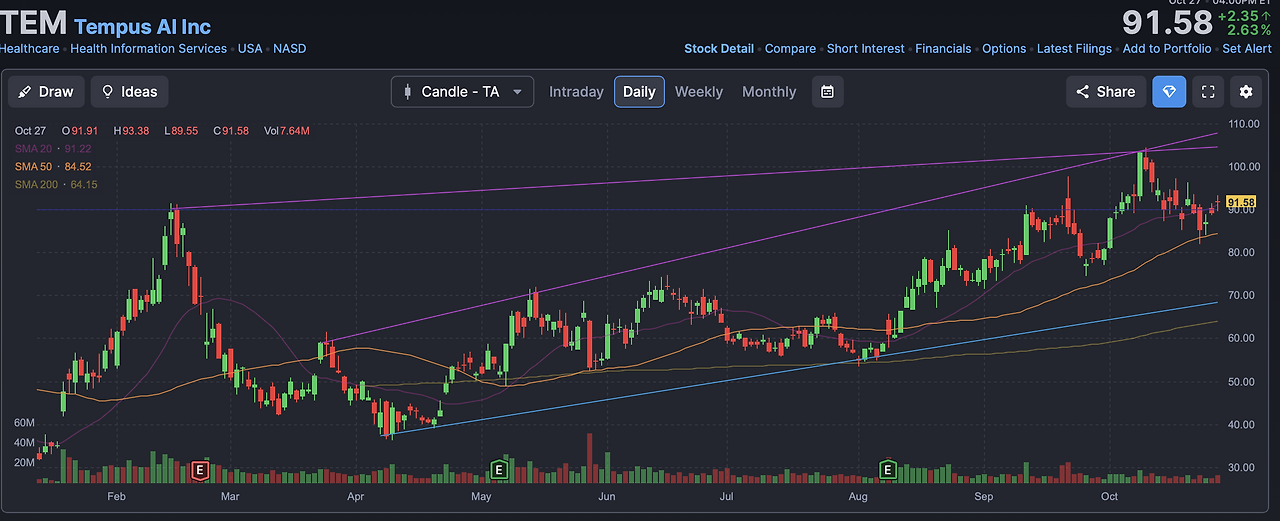Click the SMA 50 indicator label
This screenshot has width=1280, height=521.
click(x=53, y=166)
